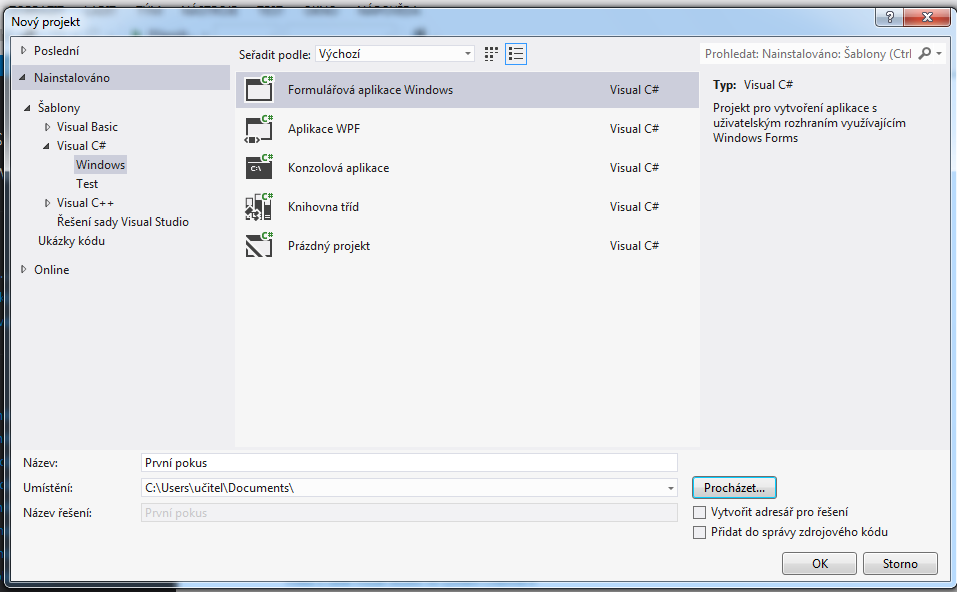Expand the Online node

24,269
